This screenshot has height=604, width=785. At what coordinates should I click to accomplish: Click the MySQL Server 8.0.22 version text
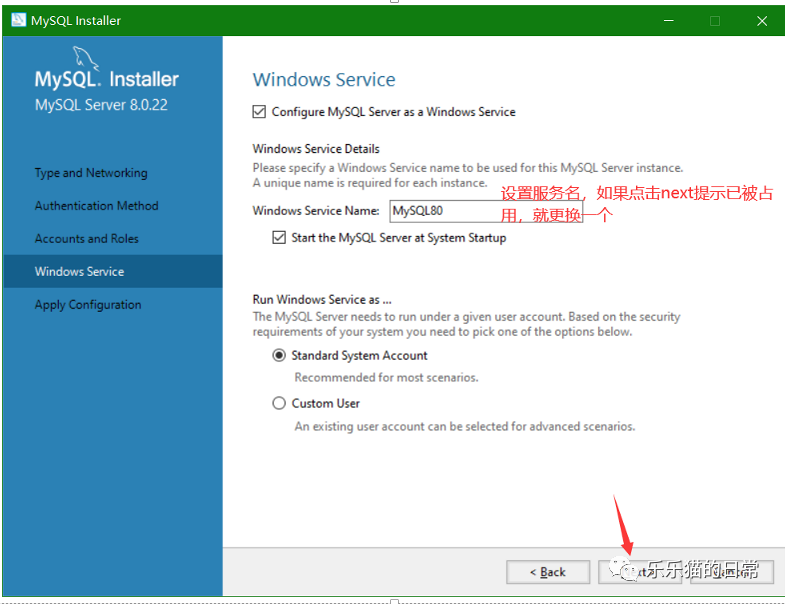(101, 105)
